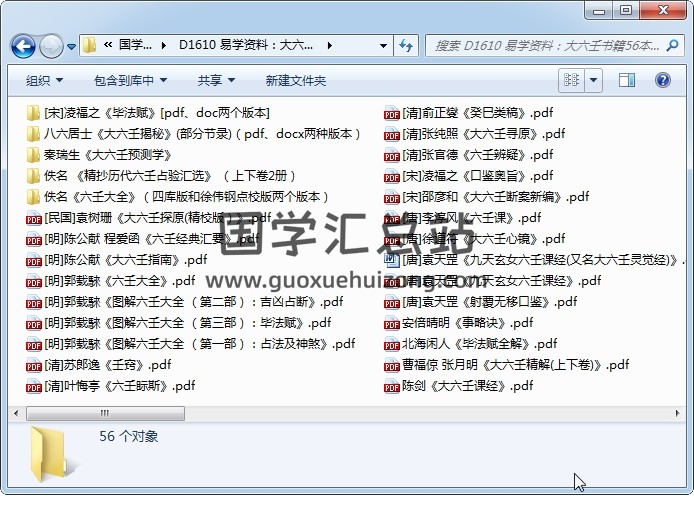Click the scrollbar left arrow

pyautogui.click(x=16, y=413)
